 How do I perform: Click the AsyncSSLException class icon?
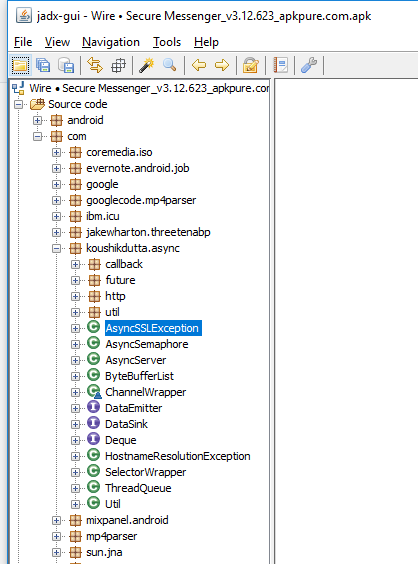[94, 327]
